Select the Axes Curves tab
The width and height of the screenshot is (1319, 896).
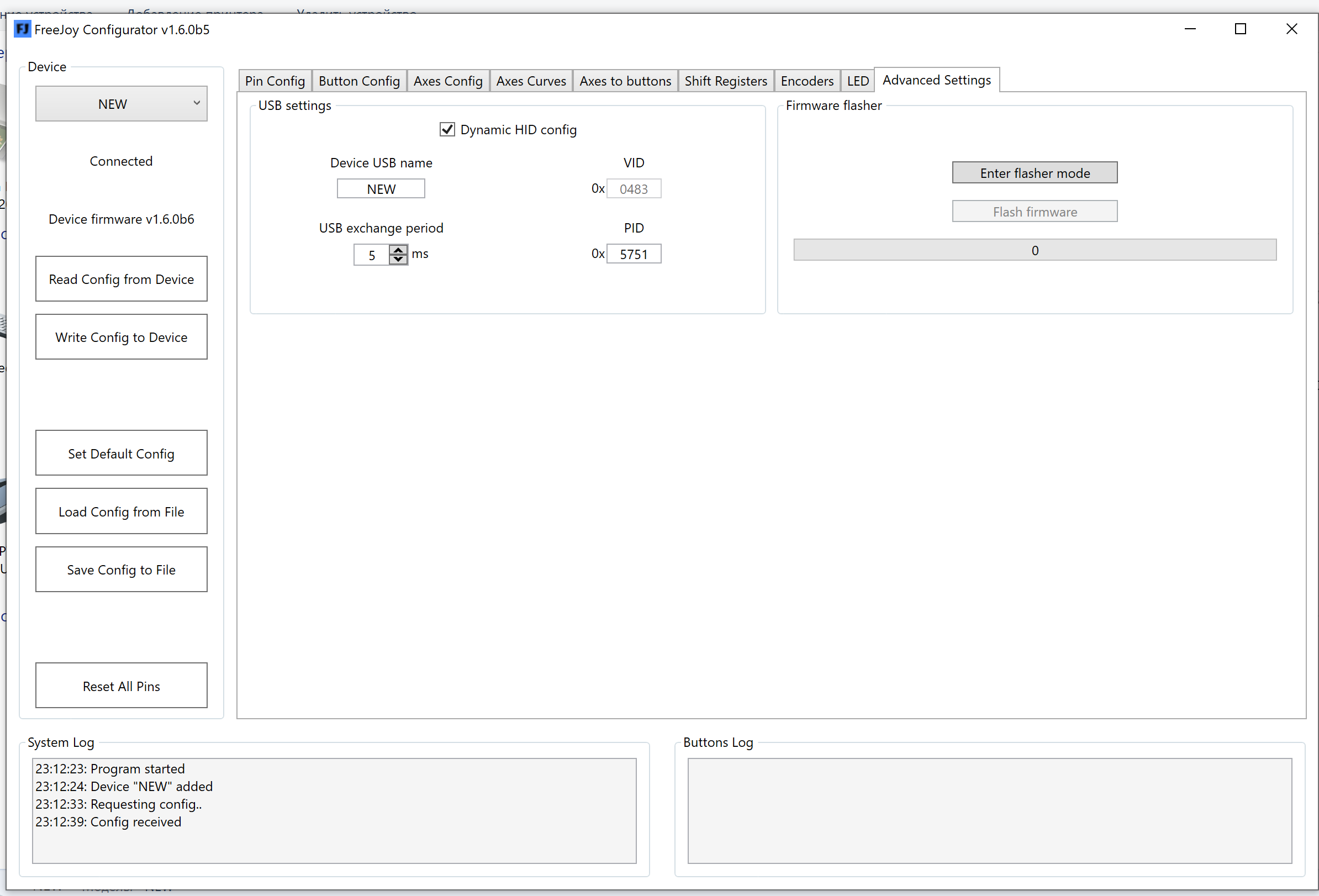531,81
